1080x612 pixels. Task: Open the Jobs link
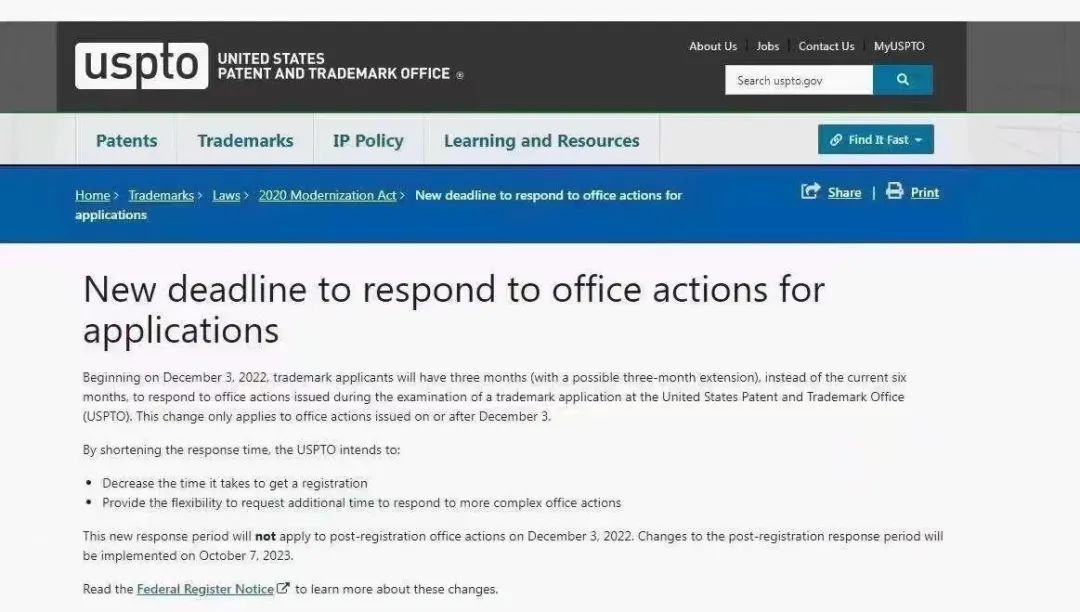pyautogui.click(x=767, y=46)
